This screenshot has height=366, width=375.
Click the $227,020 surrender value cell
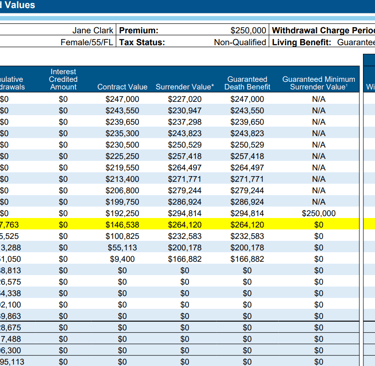click(185, 99)
